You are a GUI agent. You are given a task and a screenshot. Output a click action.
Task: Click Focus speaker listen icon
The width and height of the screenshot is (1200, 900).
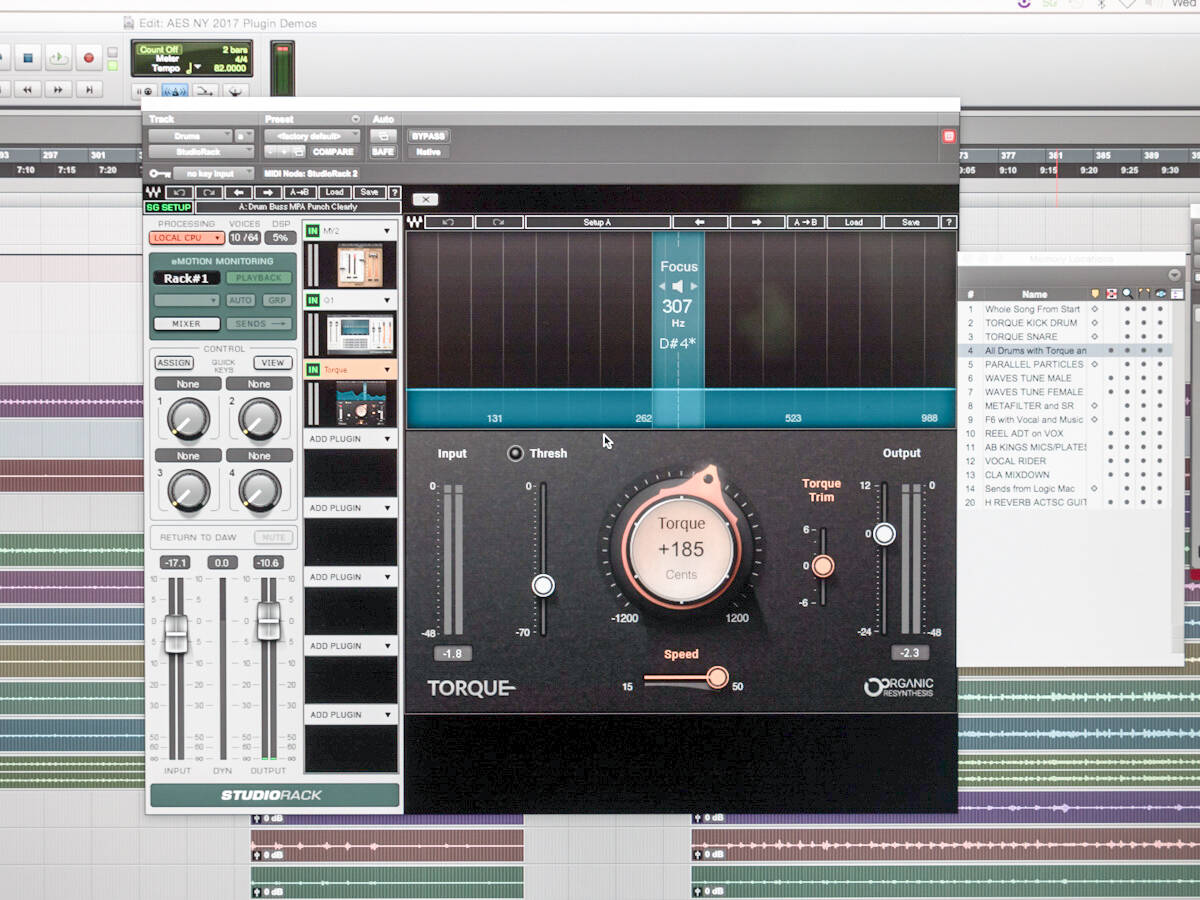(678, 287)
